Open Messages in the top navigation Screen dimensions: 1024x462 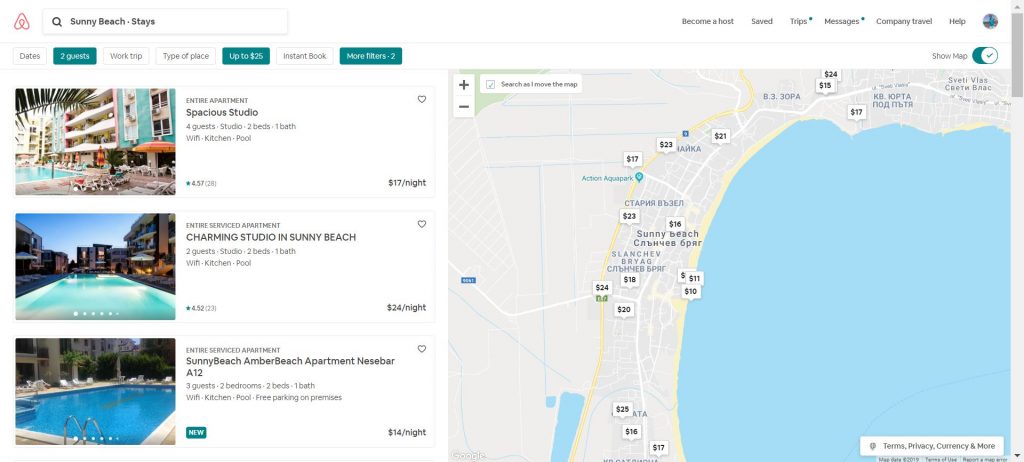click(x=842, y=21)
